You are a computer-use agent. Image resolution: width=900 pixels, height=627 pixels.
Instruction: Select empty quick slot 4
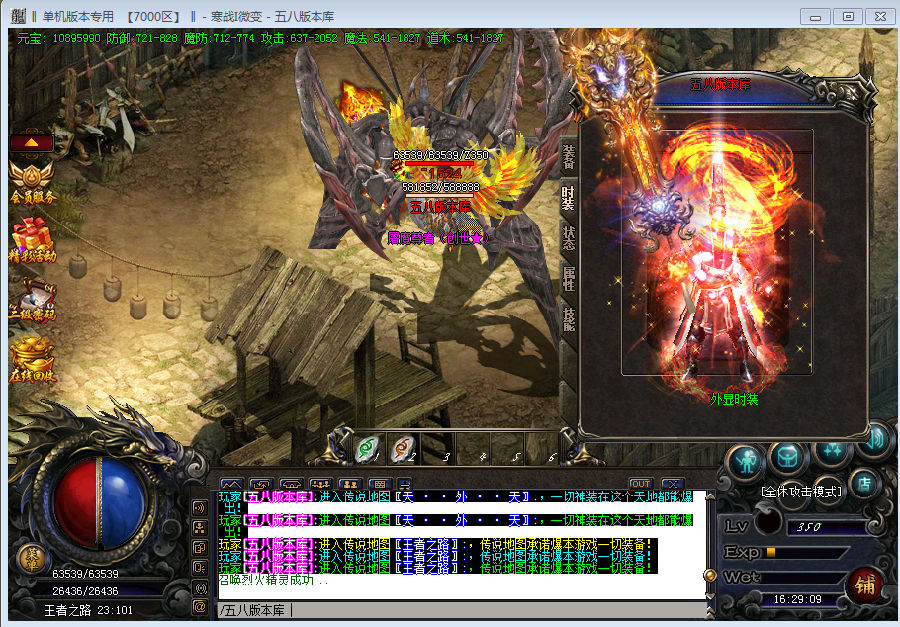472,449
